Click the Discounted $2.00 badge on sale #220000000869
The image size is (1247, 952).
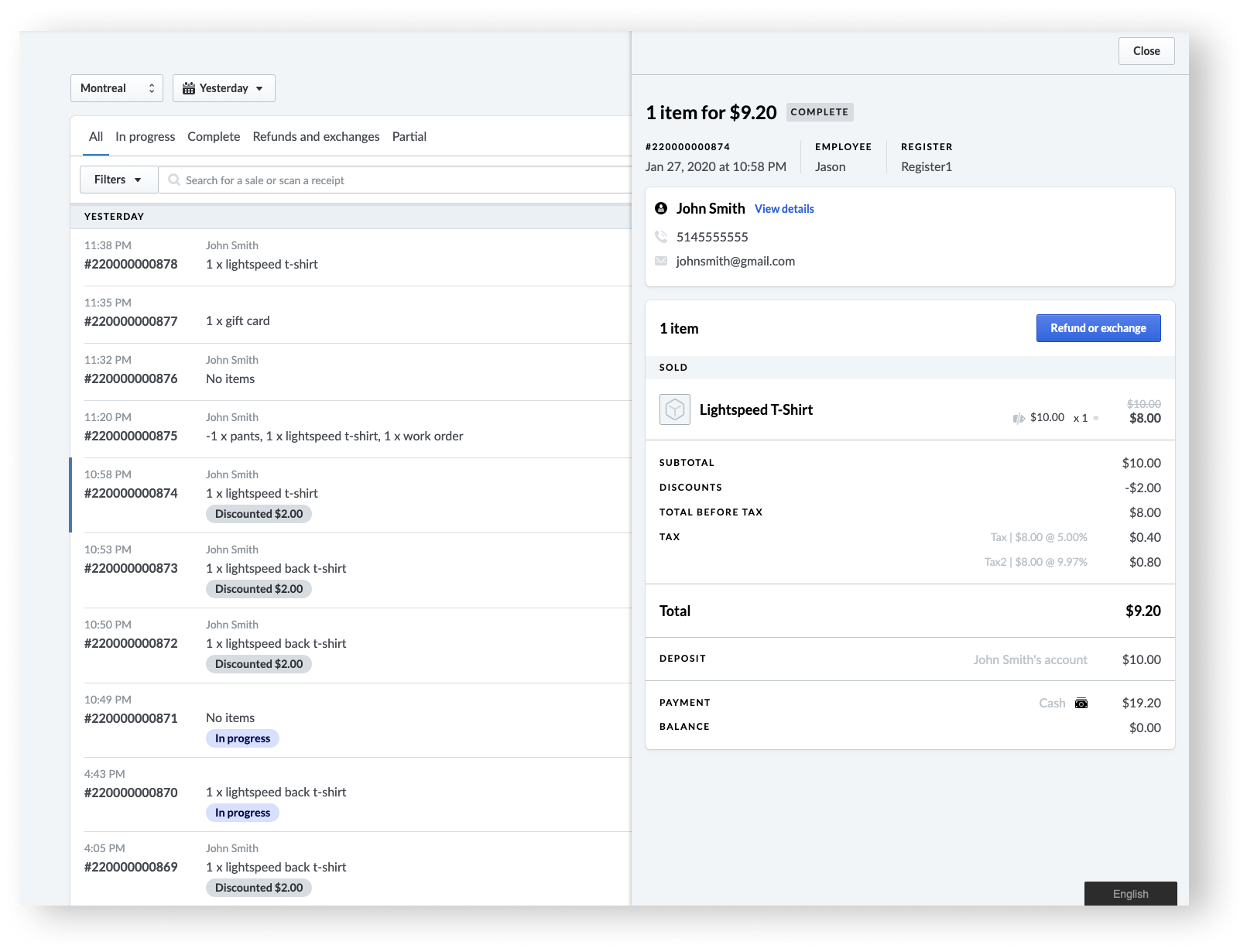pyautogui.click(x=259, y=888)
